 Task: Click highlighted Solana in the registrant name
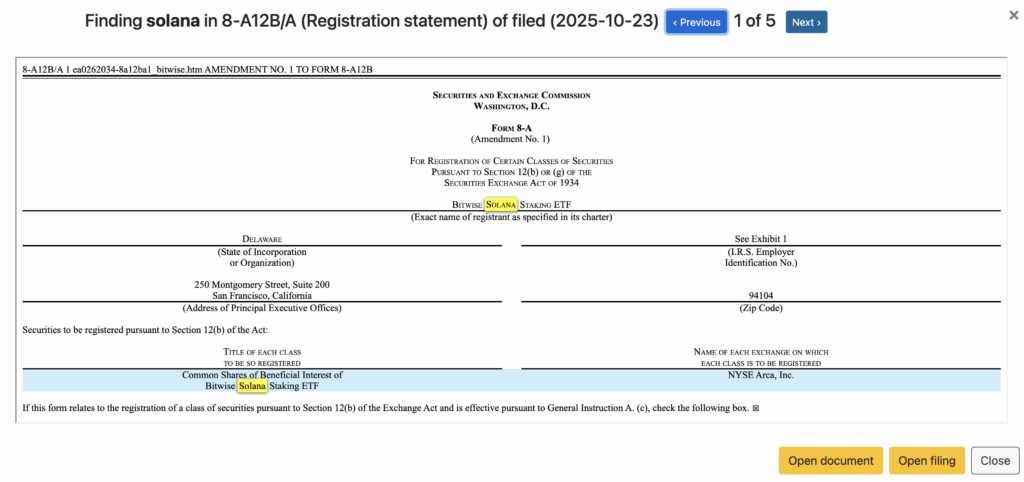501,205
